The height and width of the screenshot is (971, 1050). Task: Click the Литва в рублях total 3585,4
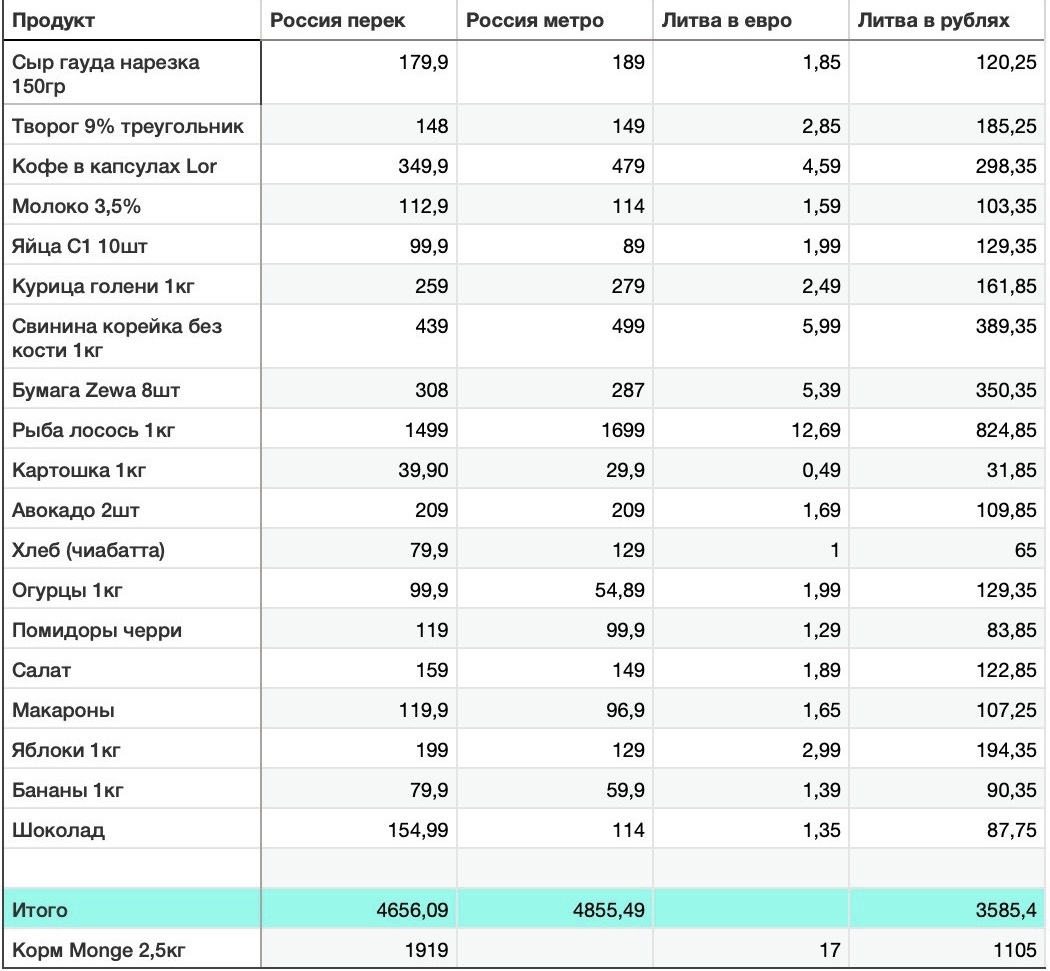click(x=946, y=910)
